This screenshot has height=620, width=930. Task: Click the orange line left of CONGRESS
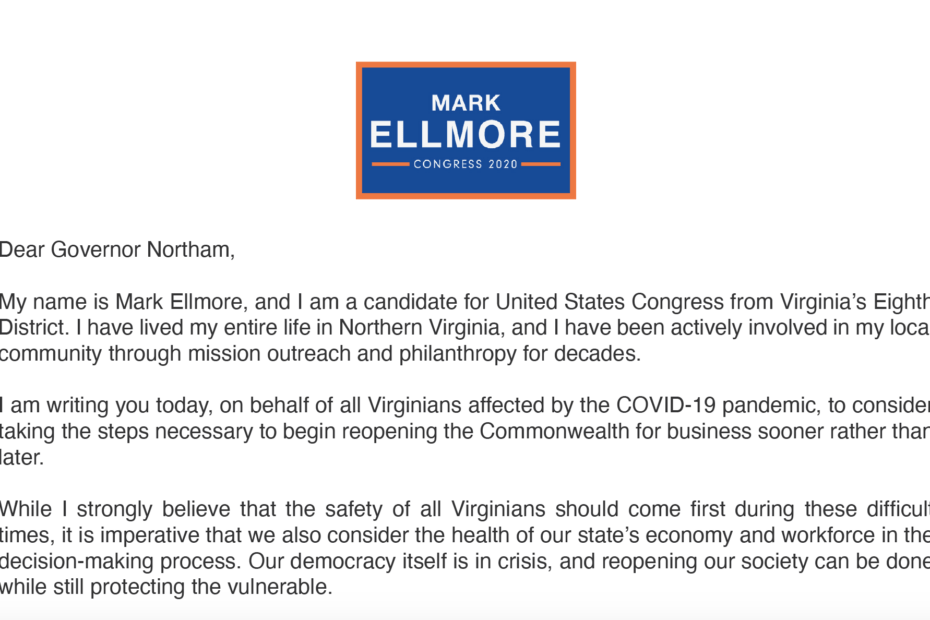[x=390, y=164]
